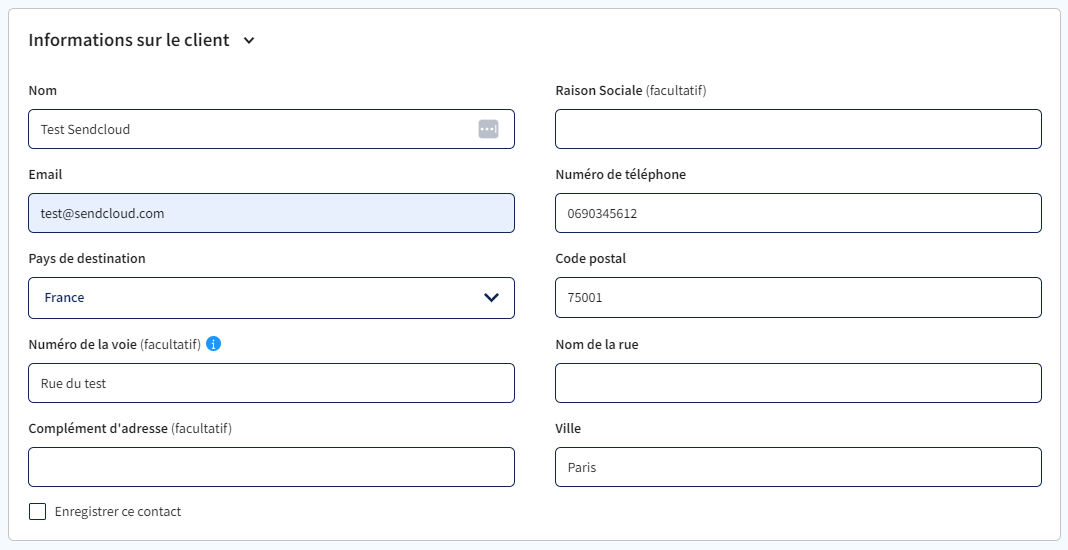Viewport: 1068px width, 550px height.
Task: Click the Complément d'adresse input box
Action: click(271, 467)
